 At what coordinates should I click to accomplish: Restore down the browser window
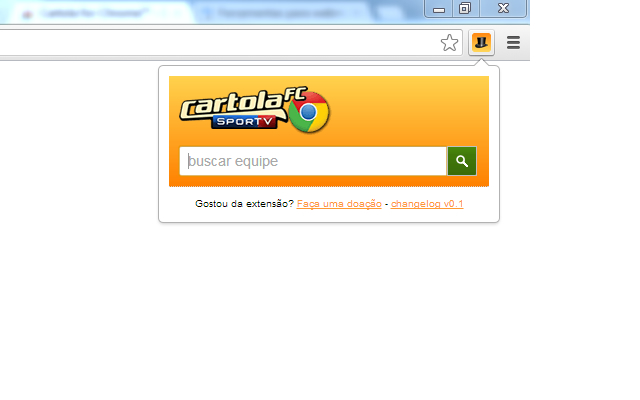[x=464, y=9]
